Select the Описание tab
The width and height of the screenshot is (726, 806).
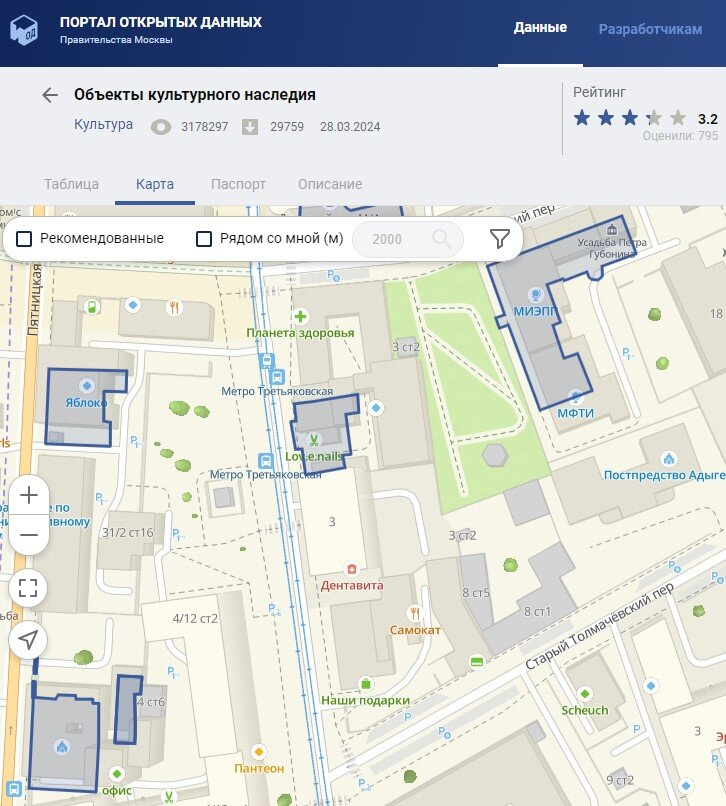pyautogui.click(x=330, y=184)
